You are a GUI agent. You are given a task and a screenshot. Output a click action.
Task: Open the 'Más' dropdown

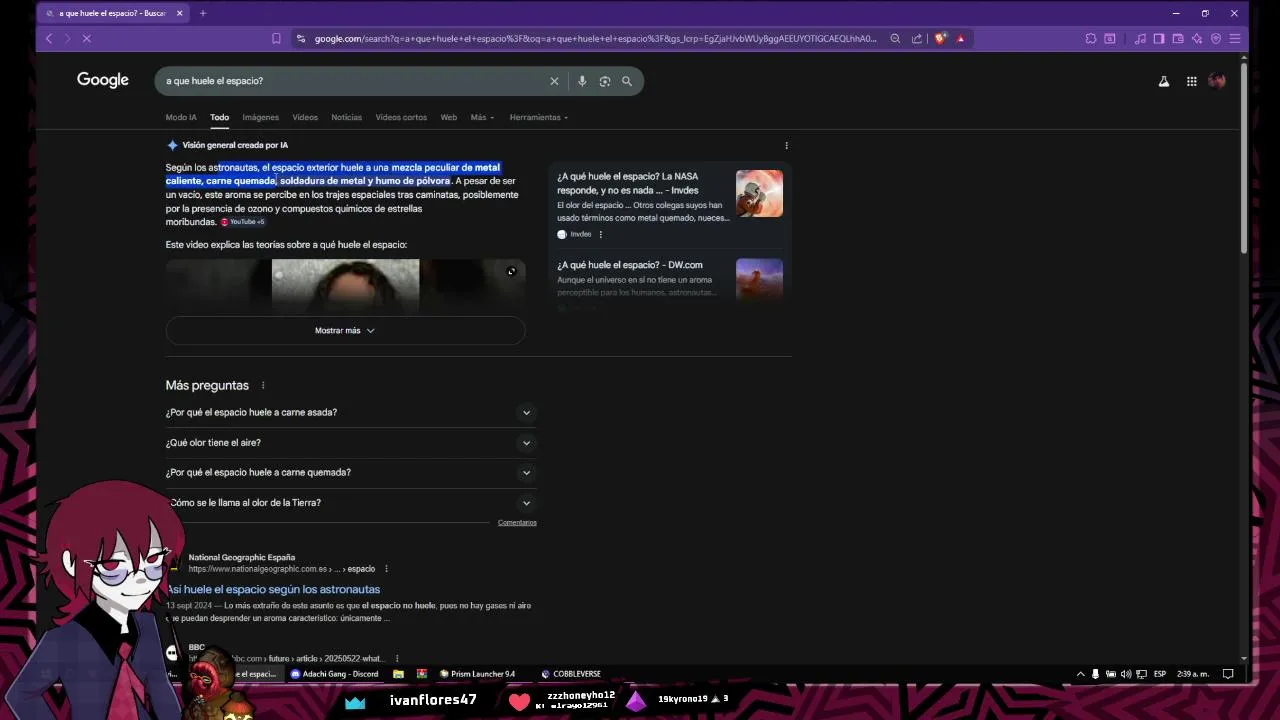pos(482,117)
